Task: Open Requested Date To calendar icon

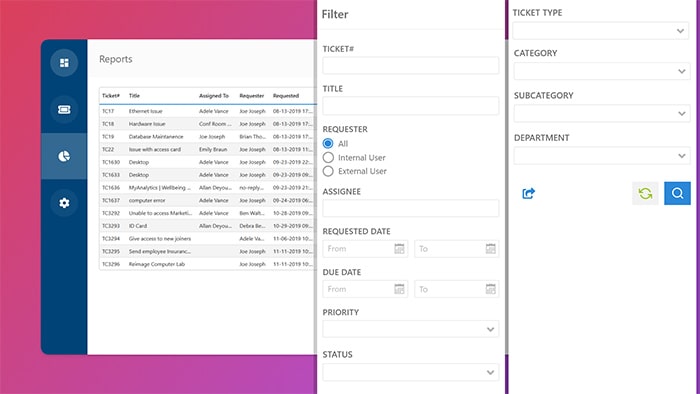Action: [490, 249]
